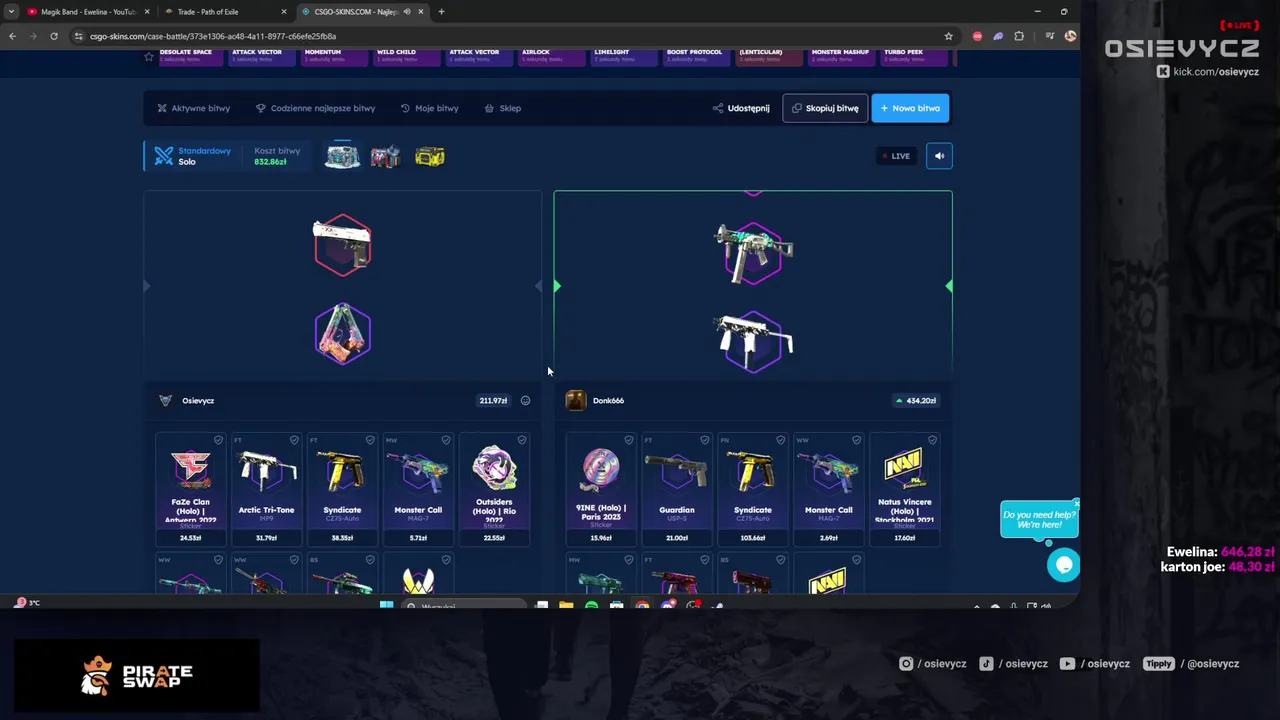
Task: Open Spotify from the taskbar
Action: [x=591, y=605]
